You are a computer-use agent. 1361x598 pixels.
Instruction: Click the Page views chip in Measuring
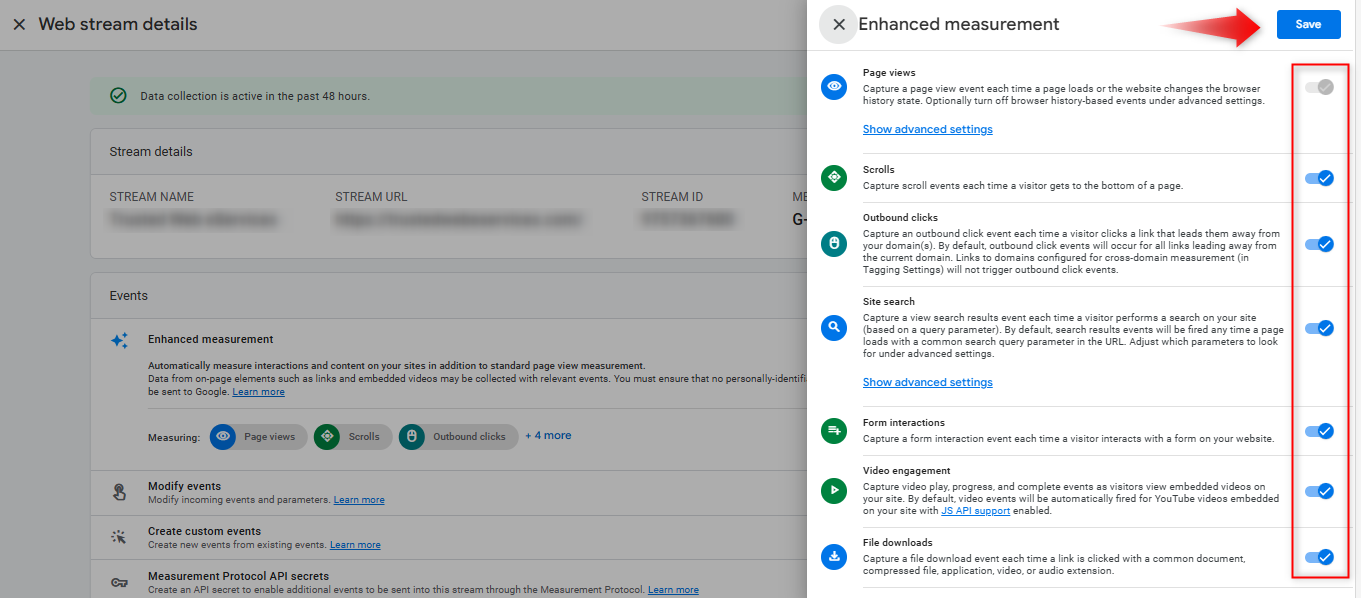click(258, 437)
